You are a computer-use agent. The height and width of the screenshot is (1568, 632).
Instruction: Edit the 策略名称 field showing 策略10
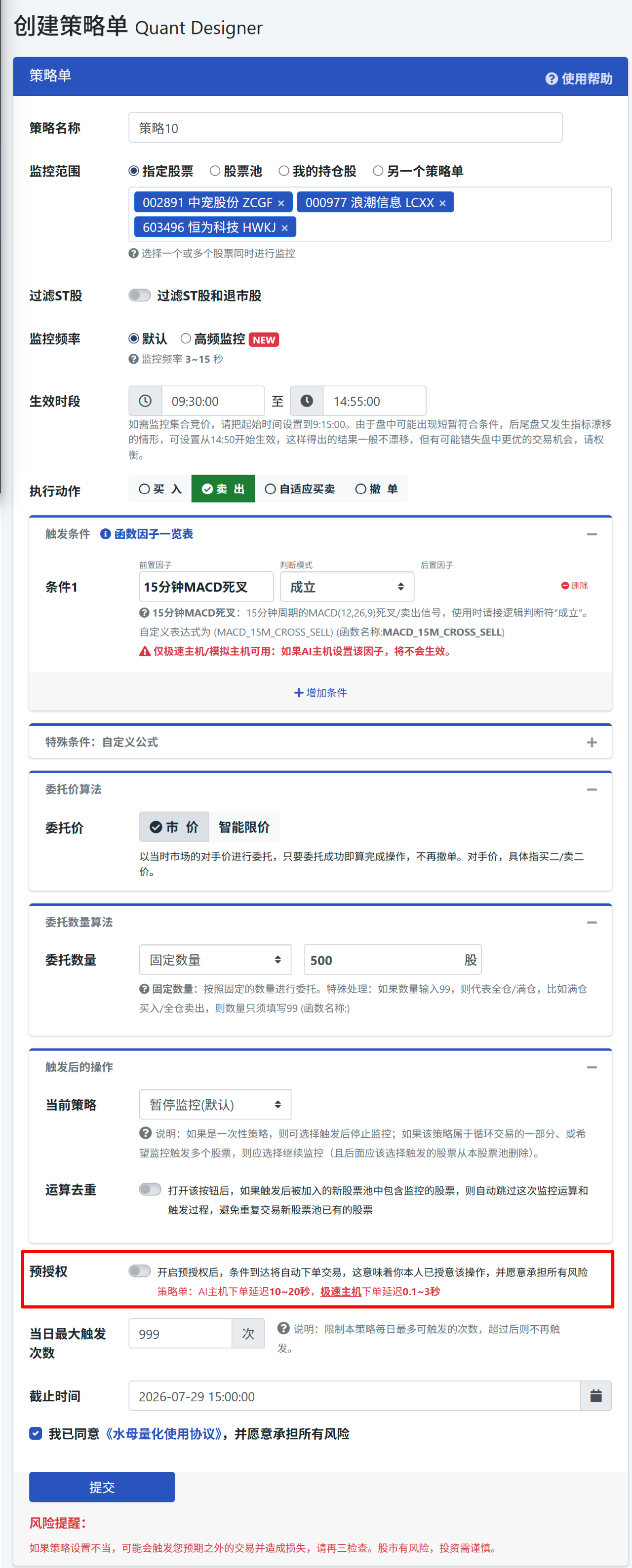tap(345, 128)
